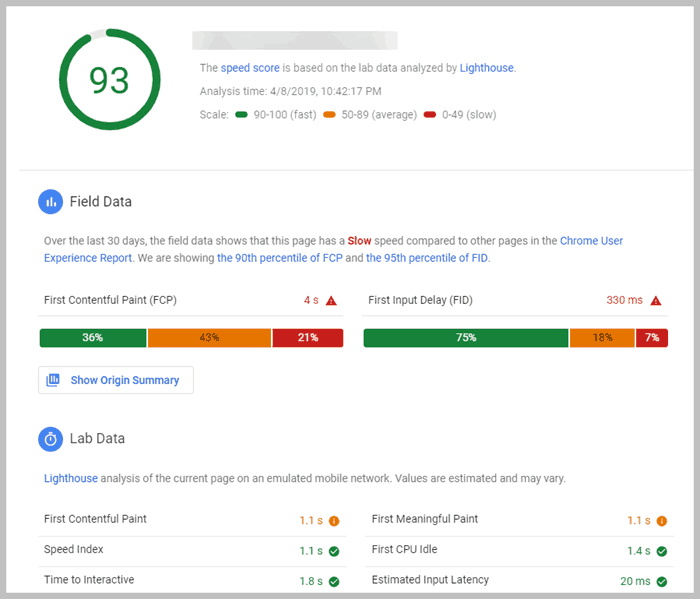Click red warning triangle next to FCP 4 s

coord(331,300)
